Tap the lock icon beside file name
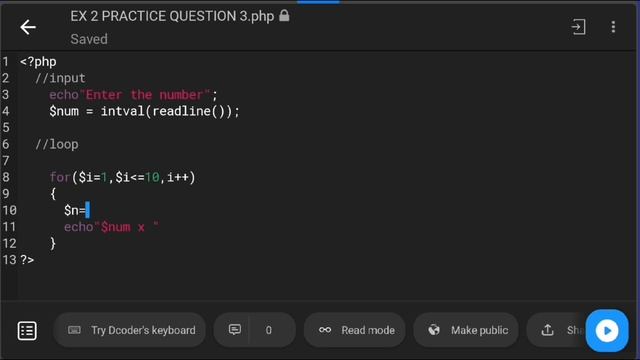 pyautogui.click(x=284, y=16)
